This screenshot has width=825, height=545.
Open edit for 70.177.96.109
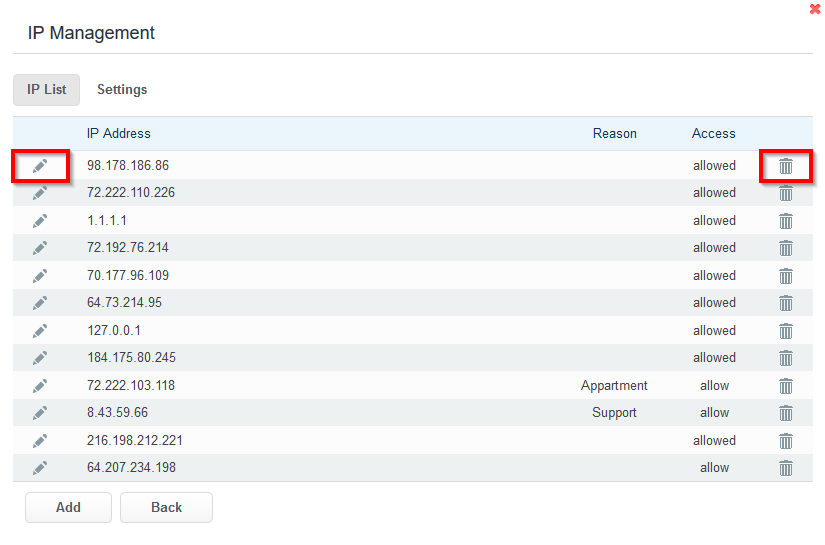pyautogui.click(x=40, y=276)
